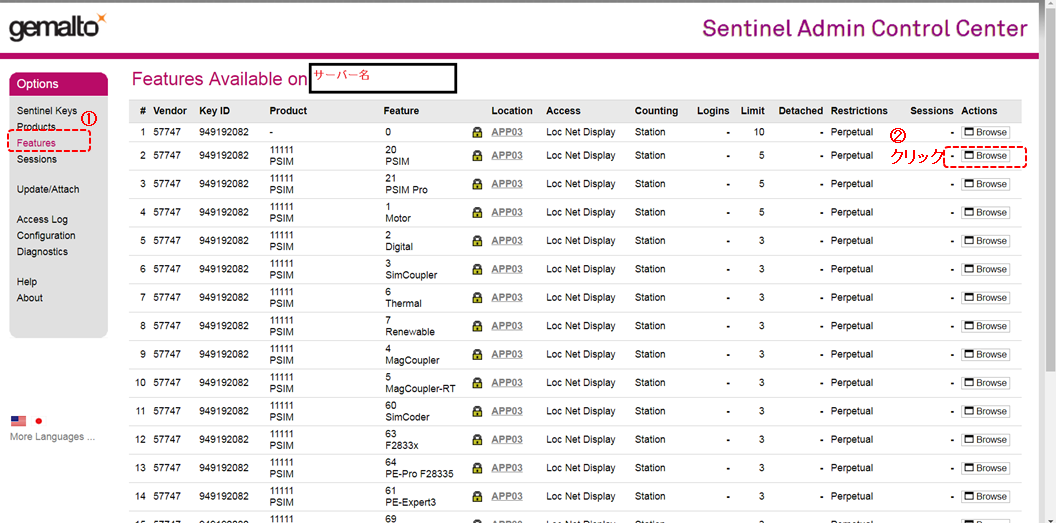
Task: Click the APP03 location link for Digital
Action: 506,241
